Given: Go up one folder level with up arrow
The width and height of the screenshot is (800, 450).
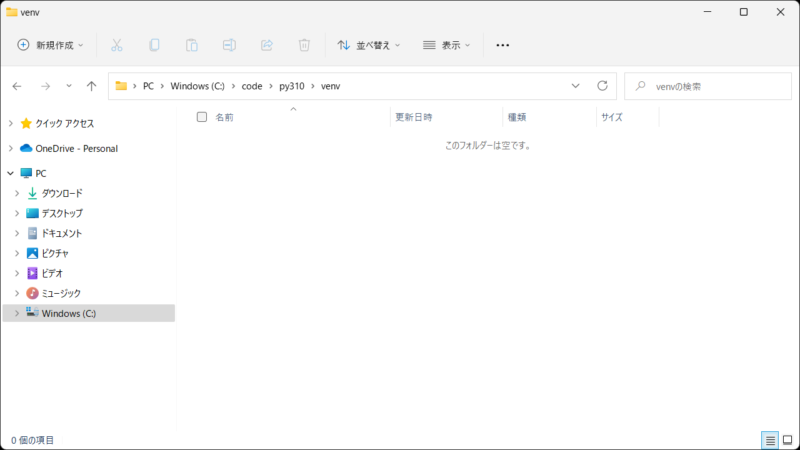Looking at the screenshot, I should coord(91,86).
